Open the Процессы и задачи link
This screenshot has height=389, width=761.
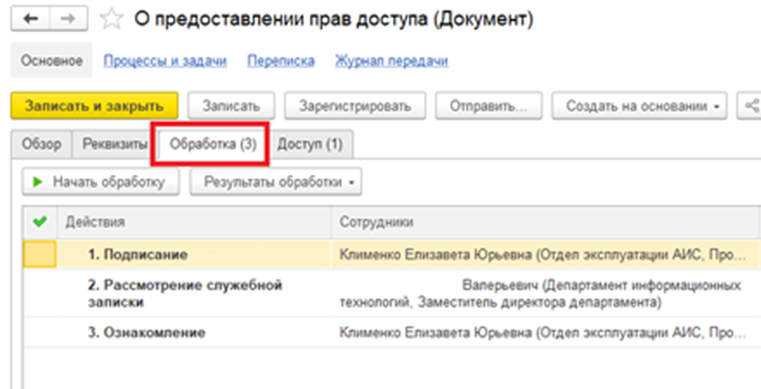point(165,61)
